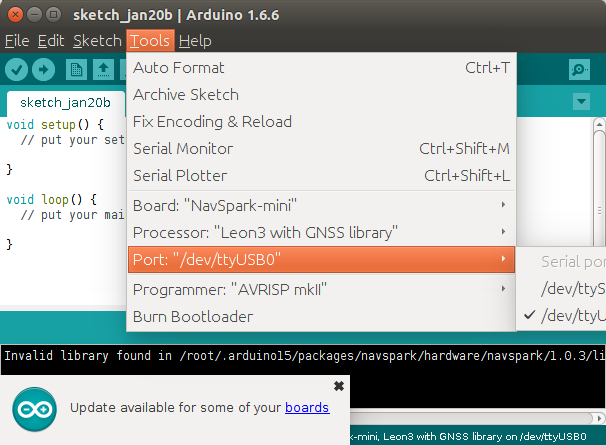Close the Arduino window
Image resolution: width=606 pixels, height=445 pixels.
point(15,15)
